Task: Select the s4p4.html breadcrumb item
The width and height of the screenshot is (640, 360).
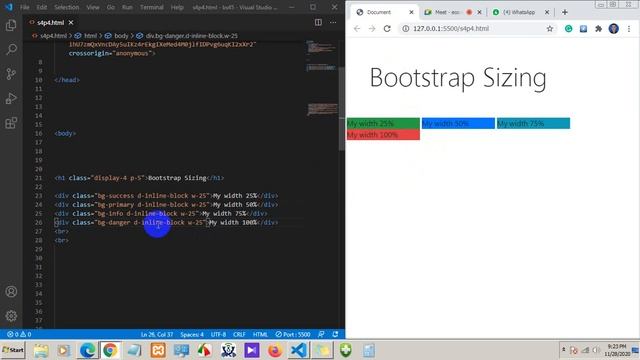Action: tap(49, 36)
